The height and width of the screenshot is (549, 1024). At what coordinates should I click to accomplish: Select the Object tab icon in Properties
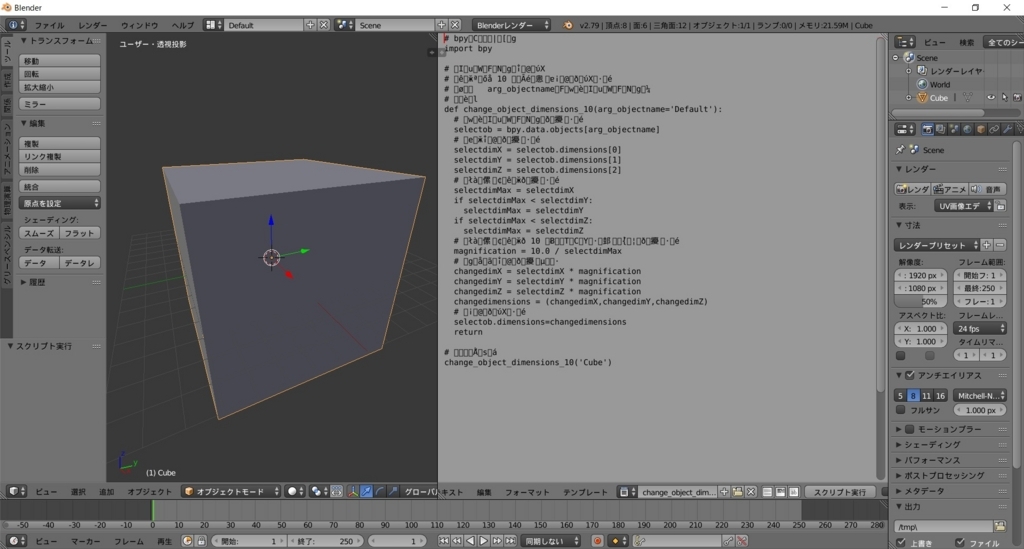click(980, 129)
